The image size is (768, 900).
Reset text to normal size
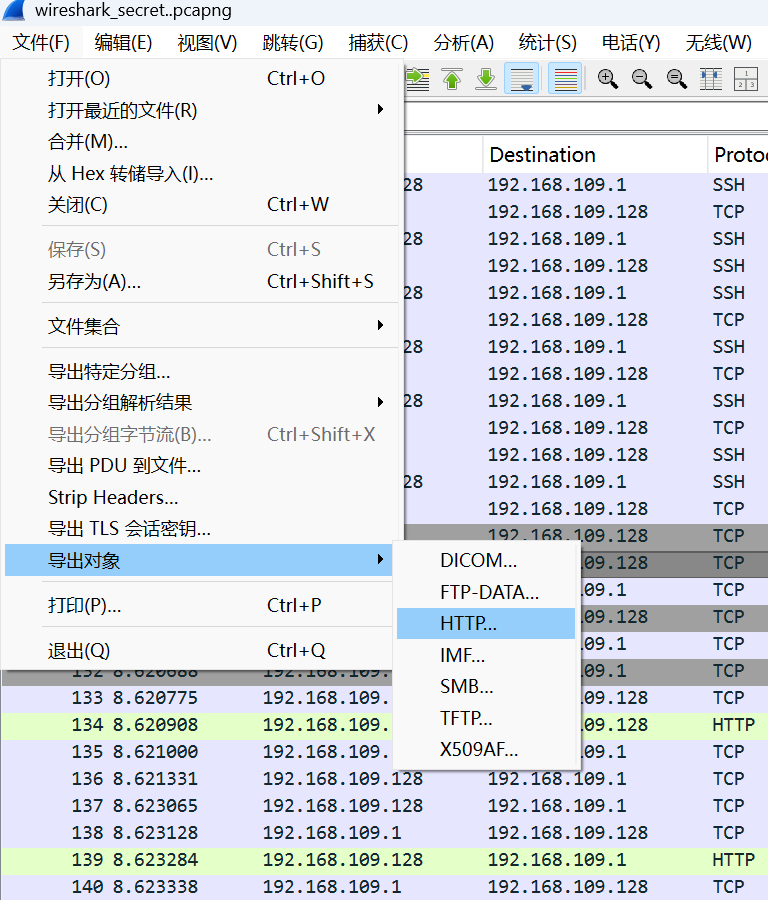pyautogui.click(x=676, y=79)
